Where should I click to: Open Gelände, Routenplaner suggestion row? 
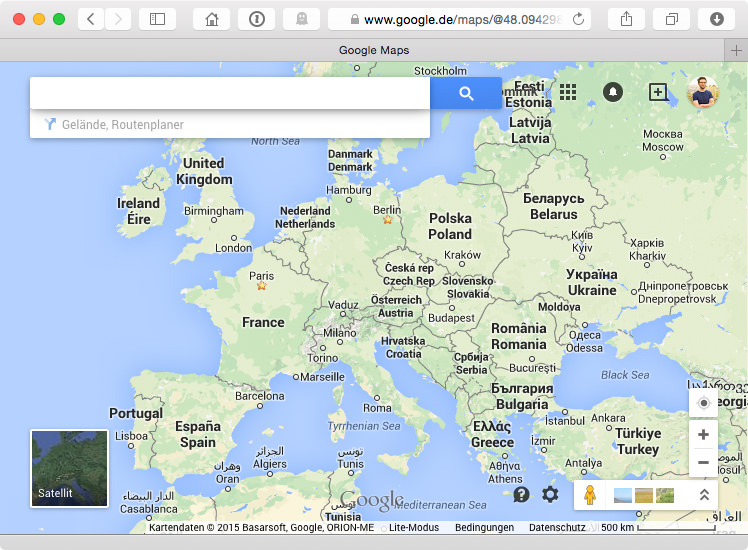[230, 125]
